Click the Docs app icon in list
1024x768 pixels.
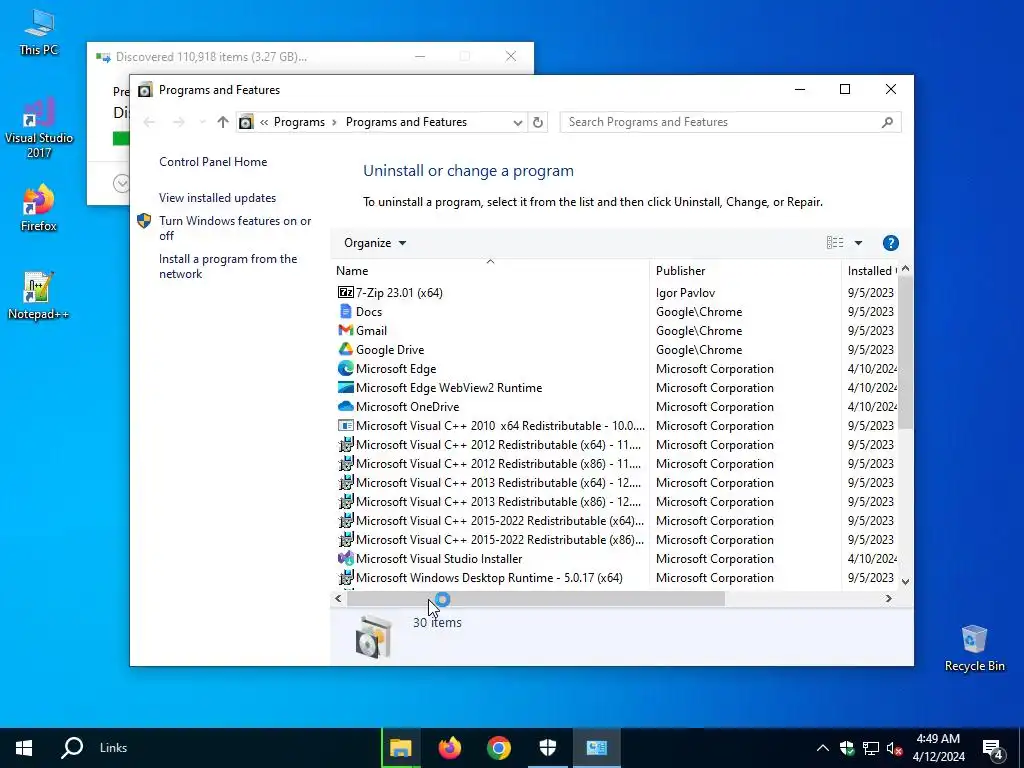tap(345, 312)
